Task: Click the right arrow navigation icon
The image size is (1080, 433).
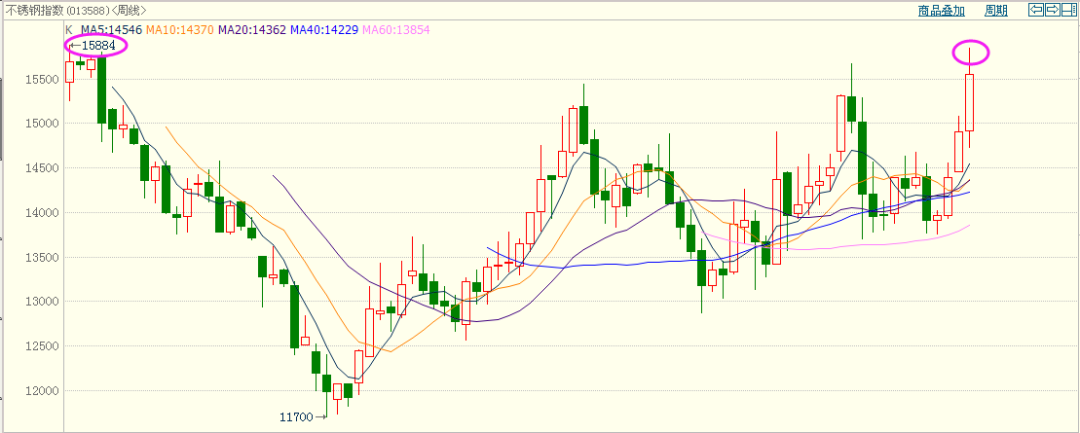Action: (x=1052, y=10)
